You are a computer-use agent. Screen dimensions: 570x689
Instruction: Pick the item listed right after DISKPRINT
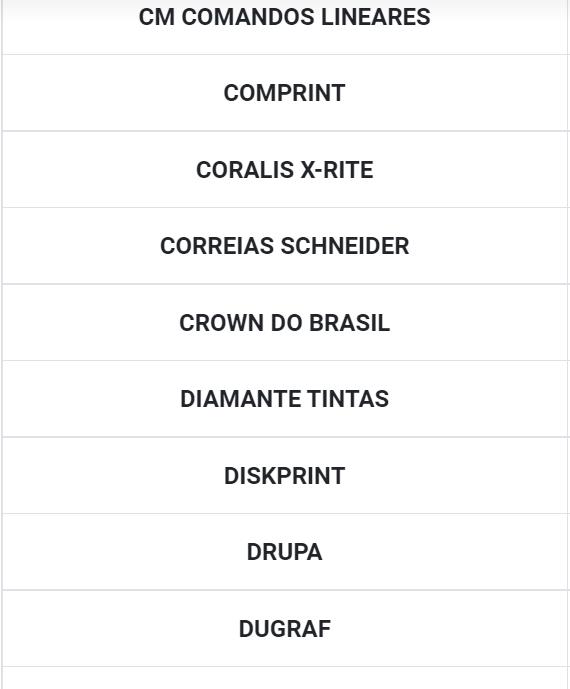[285, 552]
